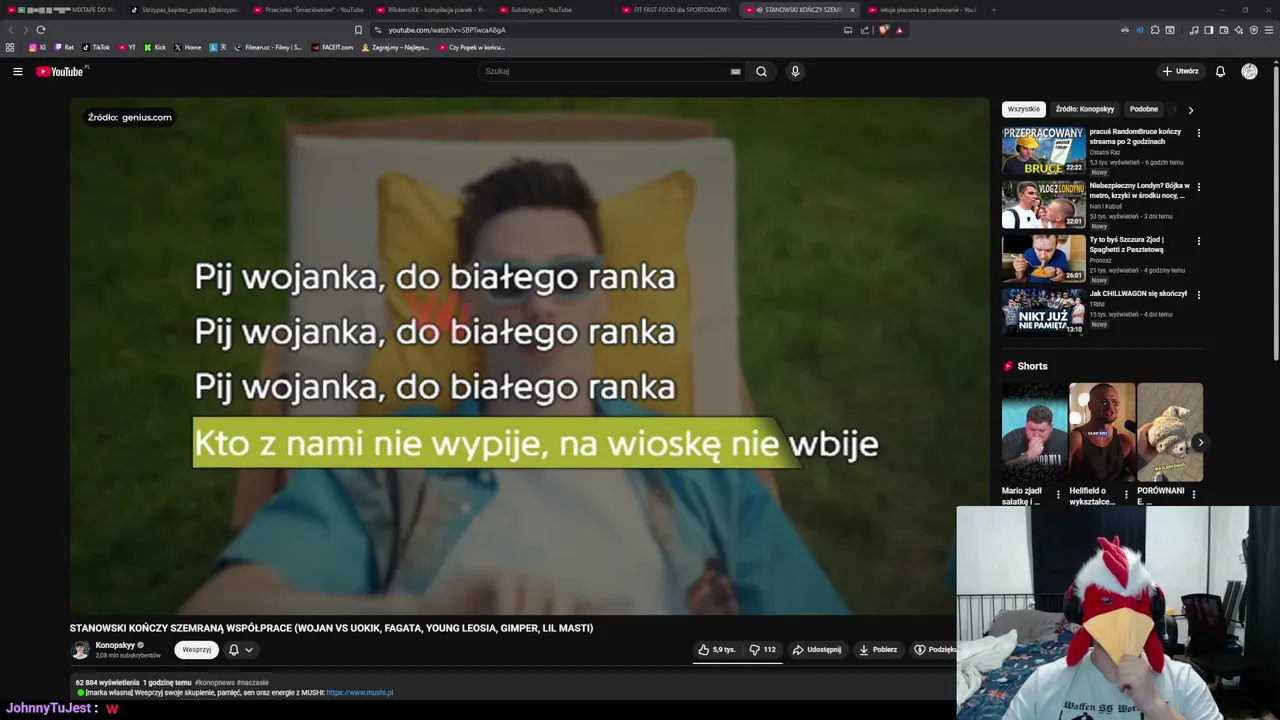Open options for Mario zjadł sałatkę short
The image size is (1280, 720).
point(1058,495)
